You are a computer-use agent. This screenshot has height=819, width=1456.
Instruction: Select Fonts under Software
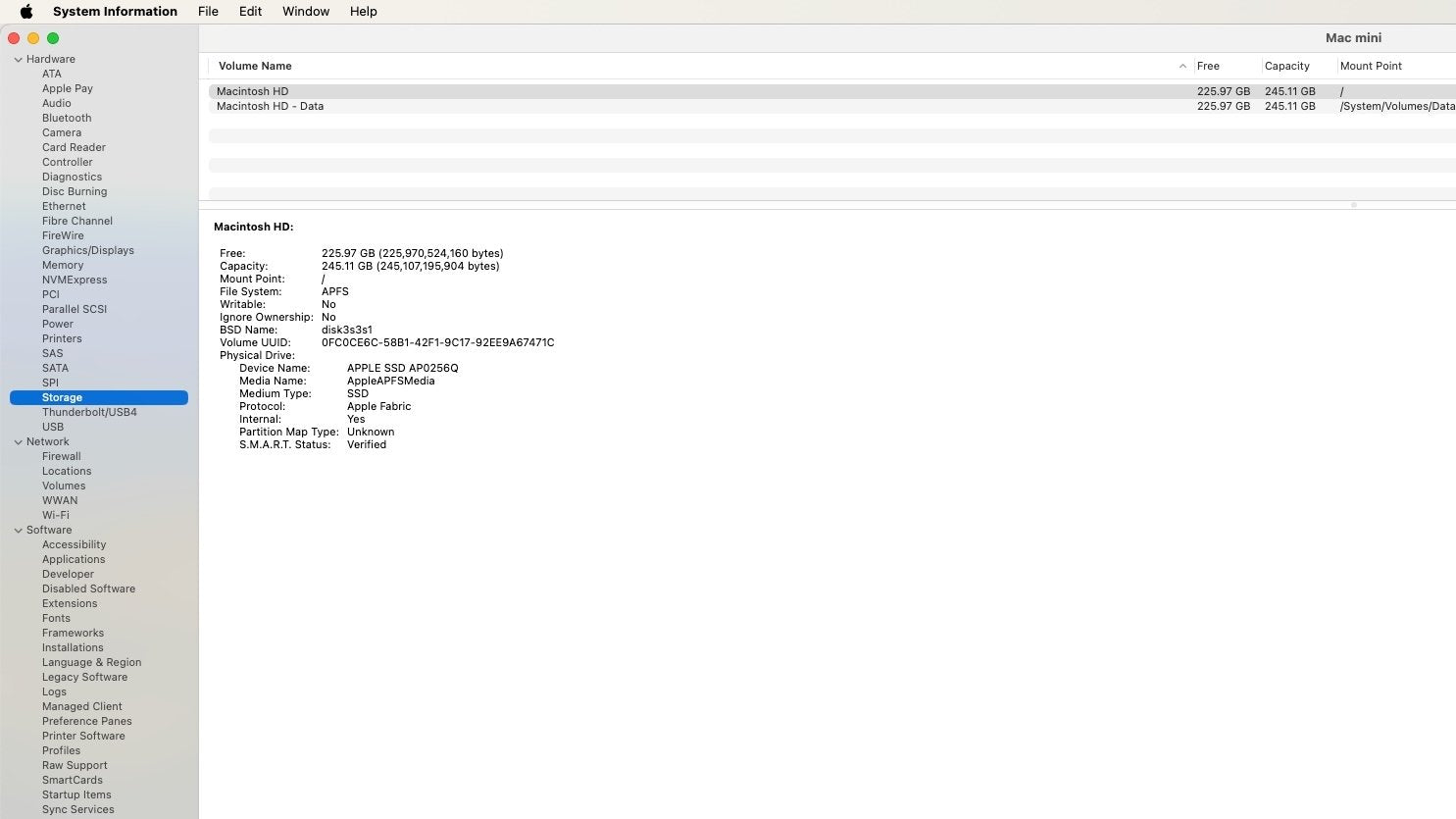[x=56, y=618]
